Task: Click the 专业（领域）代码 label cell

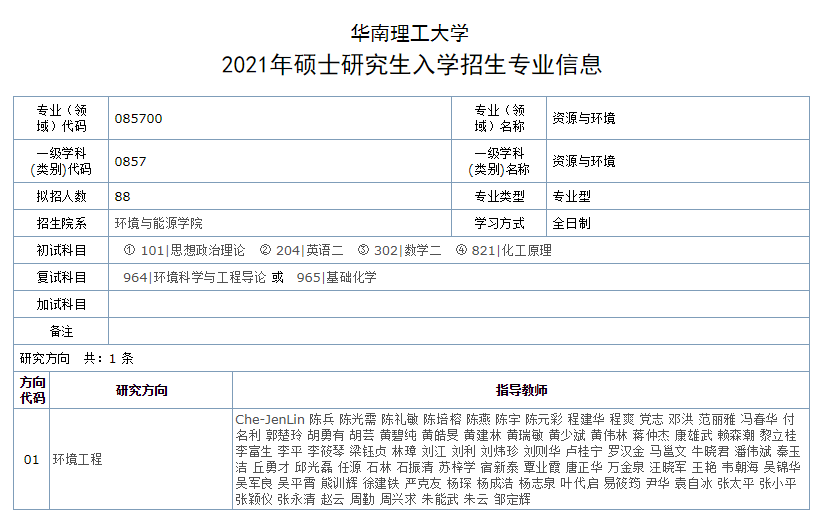Action: [x=61, y=118]
